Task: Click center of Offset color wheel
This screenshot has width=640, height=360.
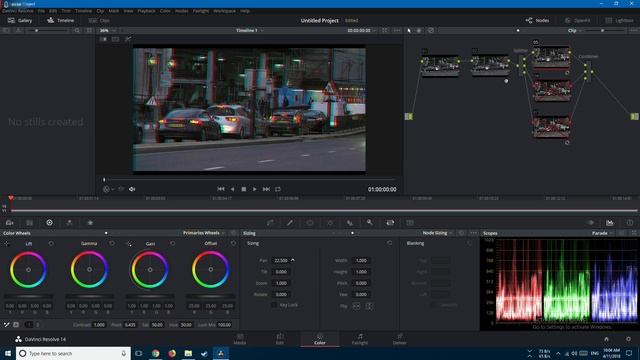Action: pyautogui.click(x=211, y=269)
